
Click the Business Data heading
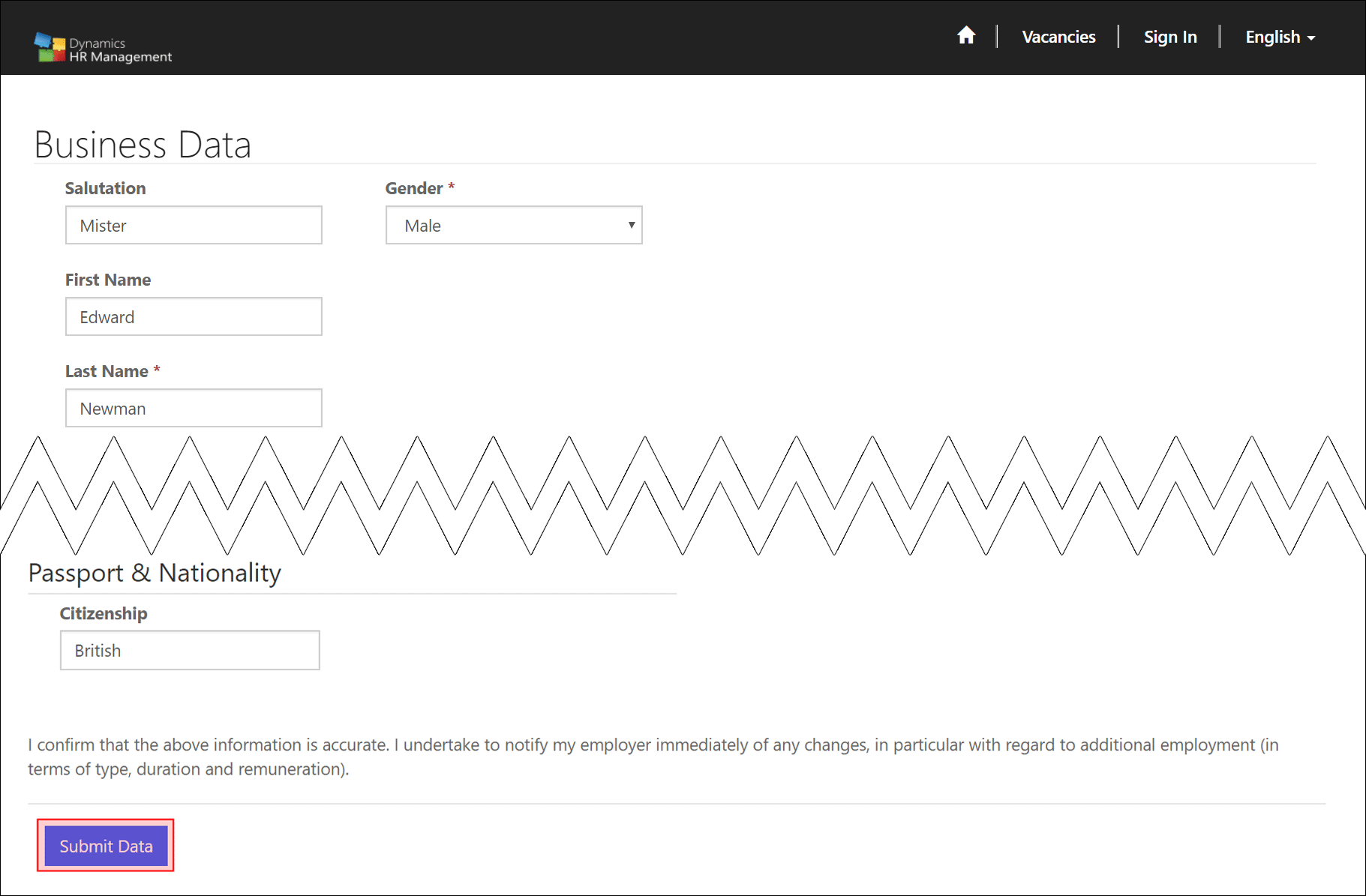(143, 145)
